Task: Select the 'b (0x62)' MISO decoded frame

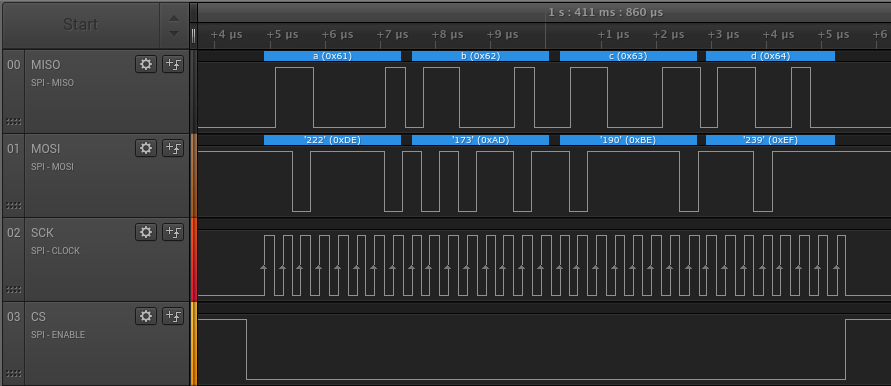Action: click(x=480, y=56)
